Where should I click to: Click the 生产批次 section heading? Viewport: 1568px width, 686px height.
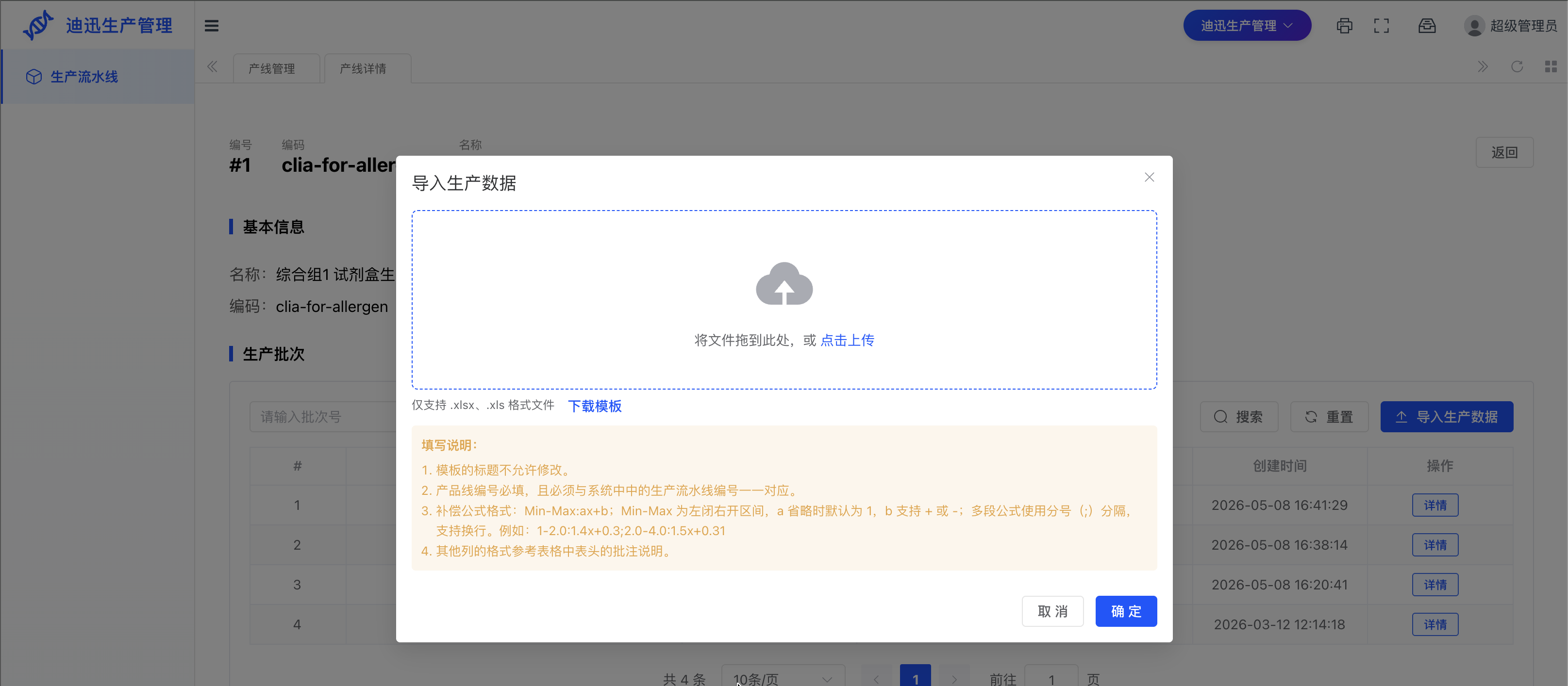coord(273,354)
